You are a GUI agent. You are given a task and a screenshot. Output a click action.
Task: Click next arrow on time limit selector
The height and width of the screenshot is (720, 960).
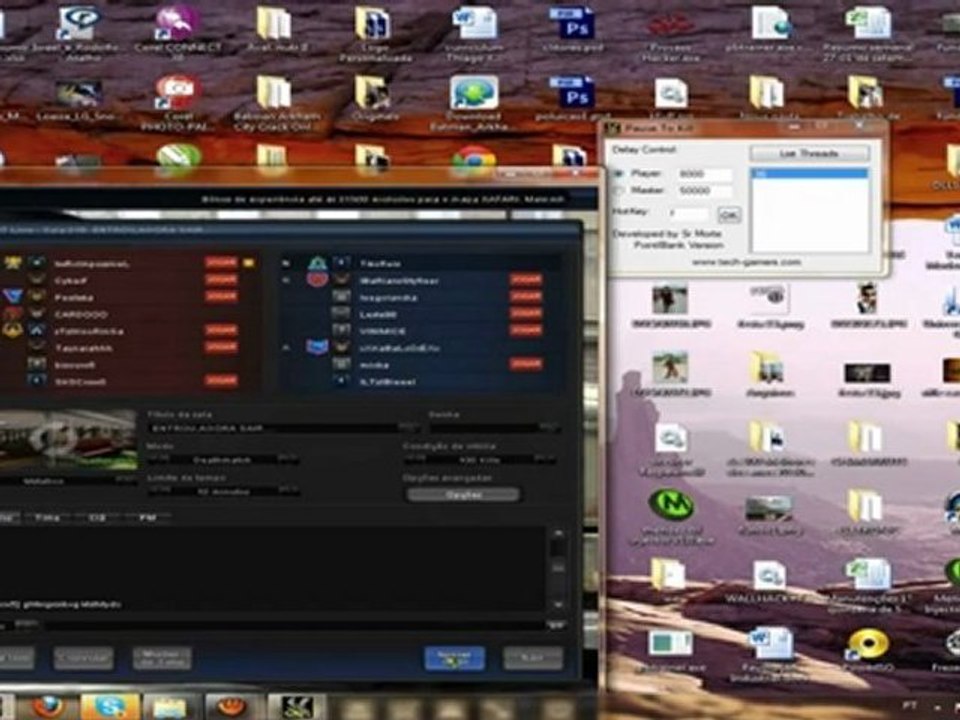(288, 490)
